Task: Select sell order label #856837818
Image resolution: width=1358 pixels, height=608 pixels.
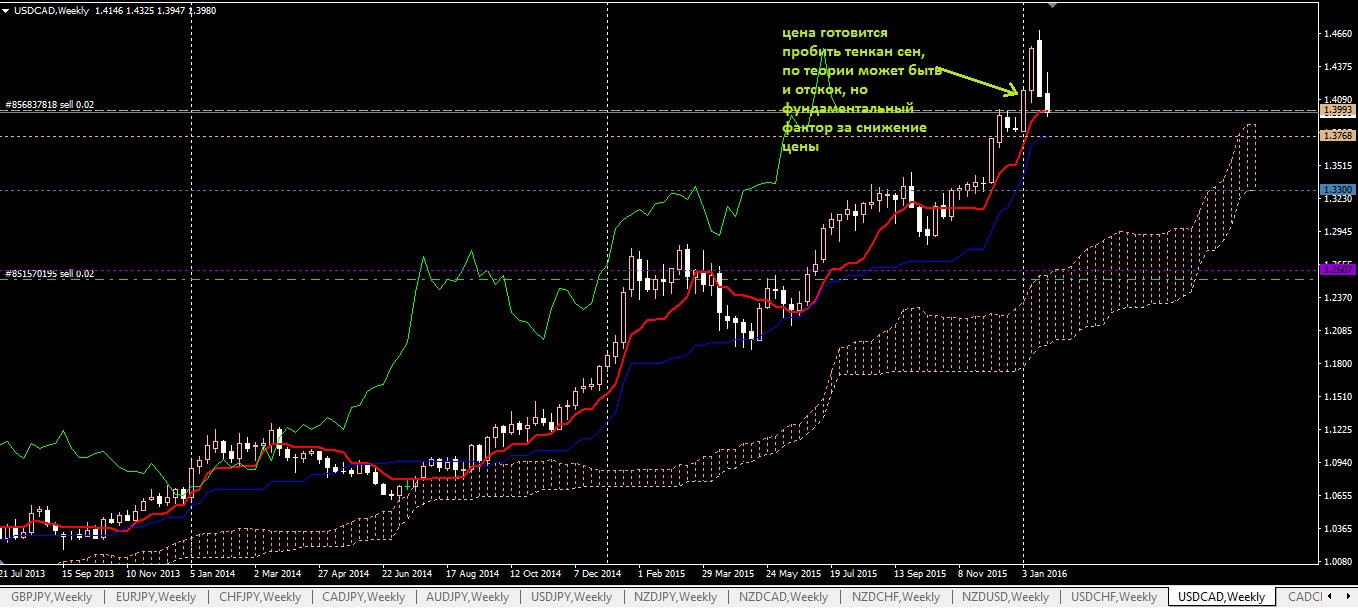Action: (x=49, y=104)
